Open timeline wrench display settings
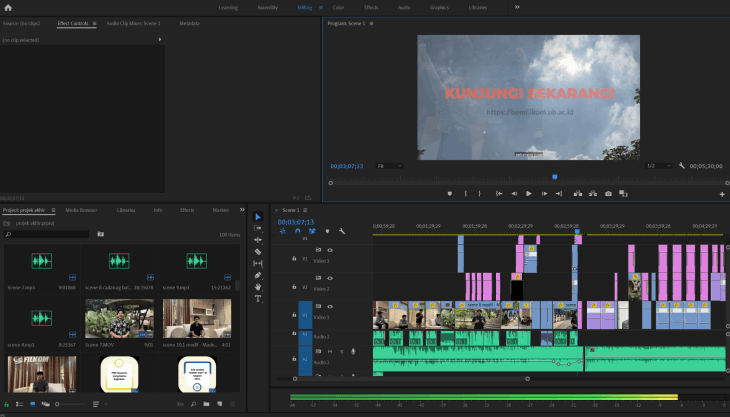Image resolution: width=730 pixels, height=417 pixels. [341, 231]
